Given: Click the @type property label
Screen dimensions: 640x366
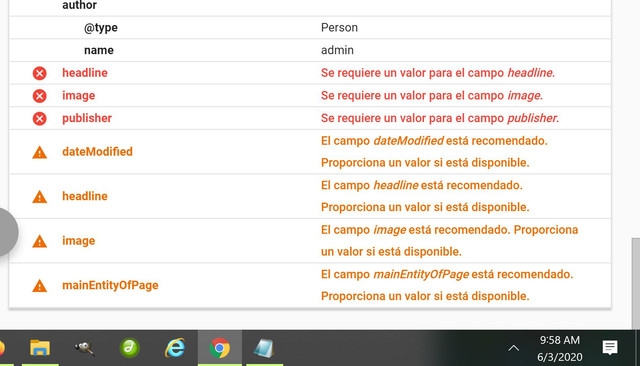Looking at the screenshot, I should [101, 28].
